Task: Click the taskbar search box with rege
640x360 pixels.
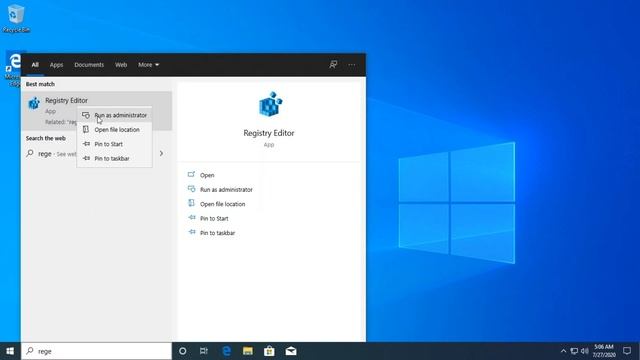Action: pos(97,351)
